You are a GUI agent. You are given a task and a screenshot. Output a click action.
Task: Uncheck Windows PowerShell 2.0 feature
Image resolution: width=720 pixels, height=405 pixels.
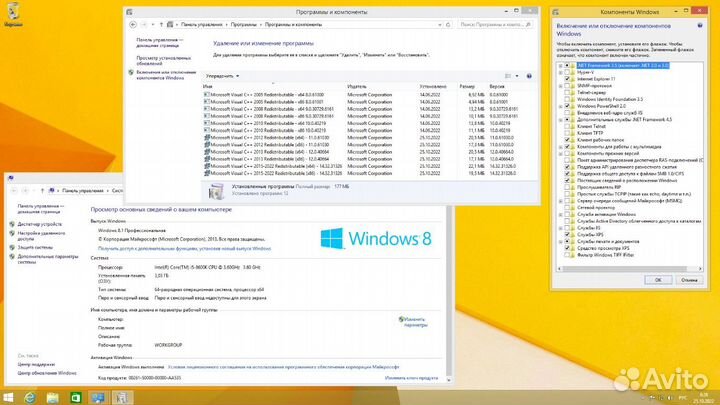point(567,106)
